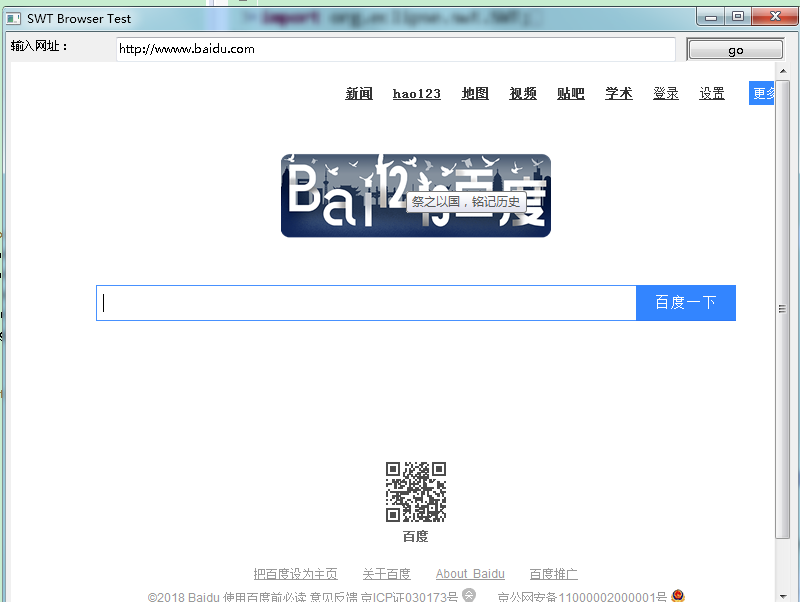Image resolution: width=800 pixels, height=602 pixels.
Task: Click the go button
Action: 735,49
